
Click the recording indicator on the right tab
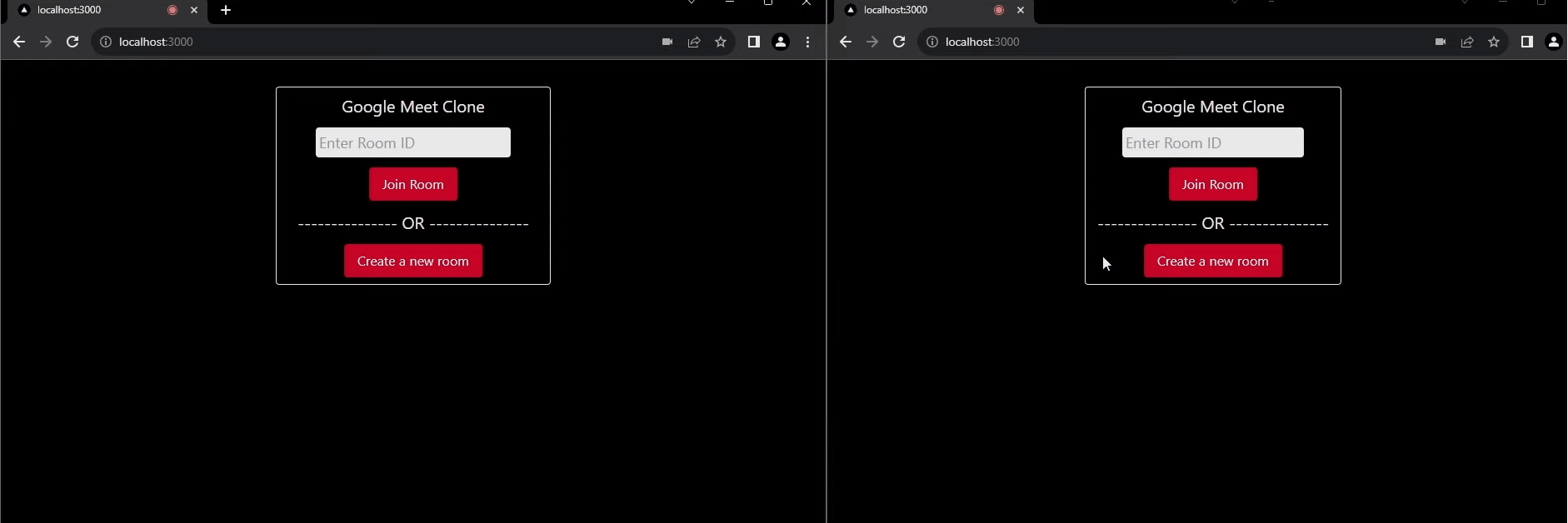click(x=999, y=10)
